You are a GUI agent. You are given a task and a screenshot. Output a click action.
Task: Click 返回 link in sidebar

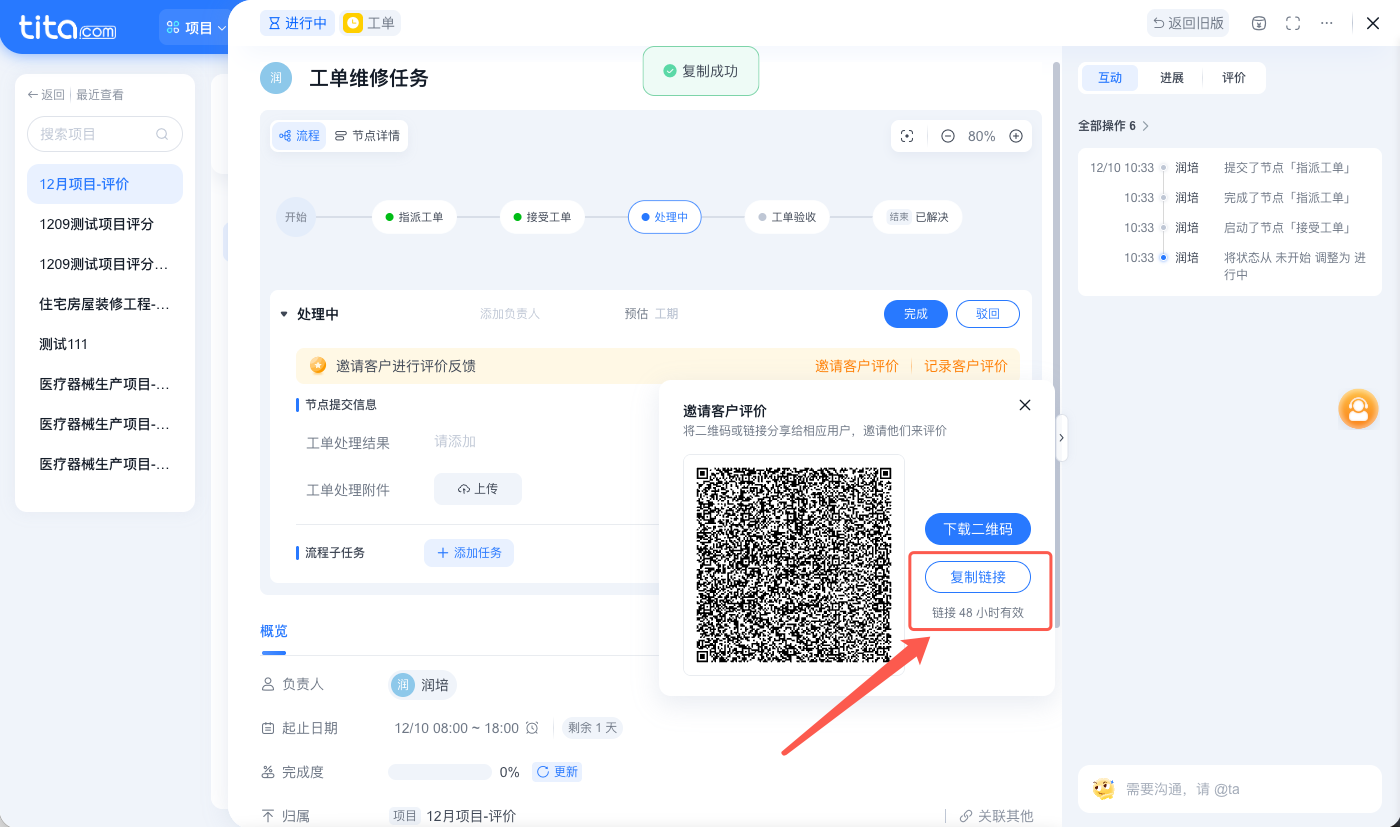click(x=46, y=95)
